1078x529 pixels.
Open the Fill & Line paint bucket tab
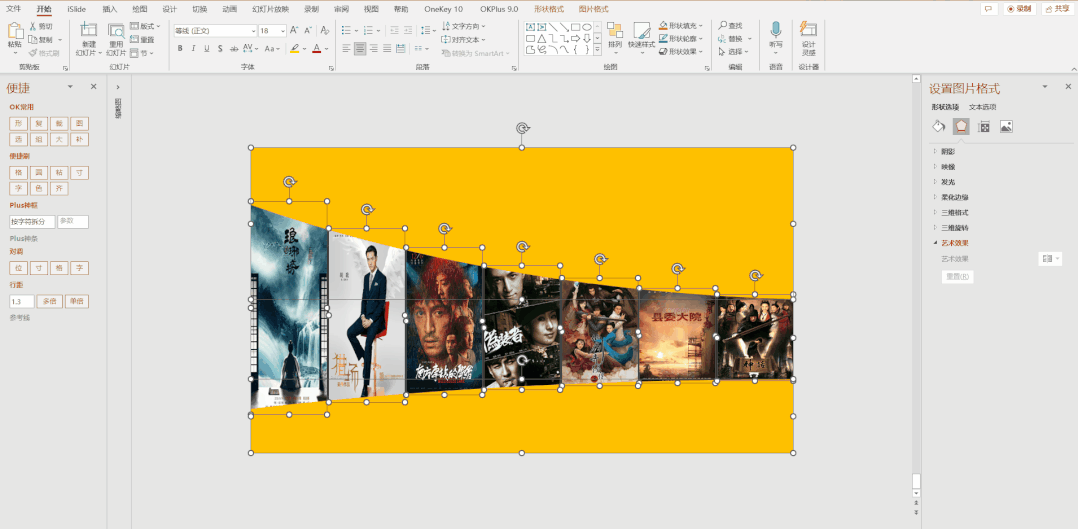938,127
